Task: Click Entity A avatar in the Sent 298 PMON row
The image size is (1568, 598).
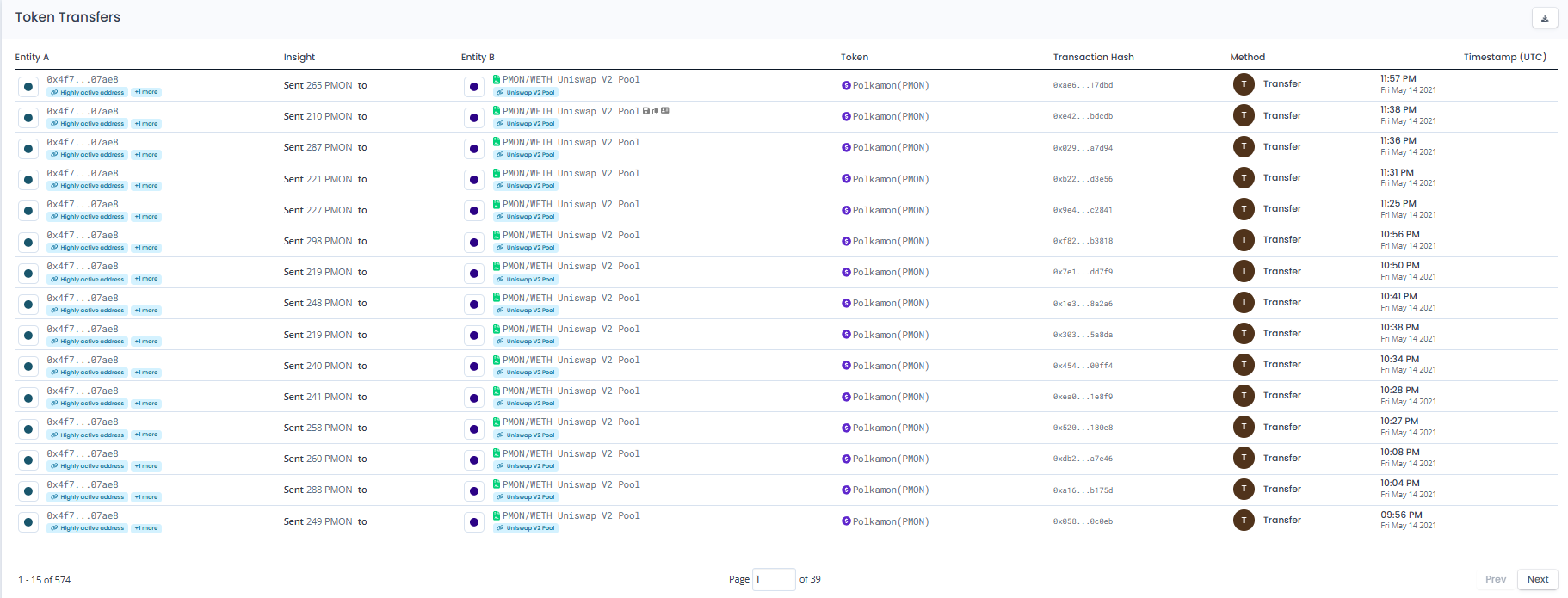Action: (x=28, y=243)
